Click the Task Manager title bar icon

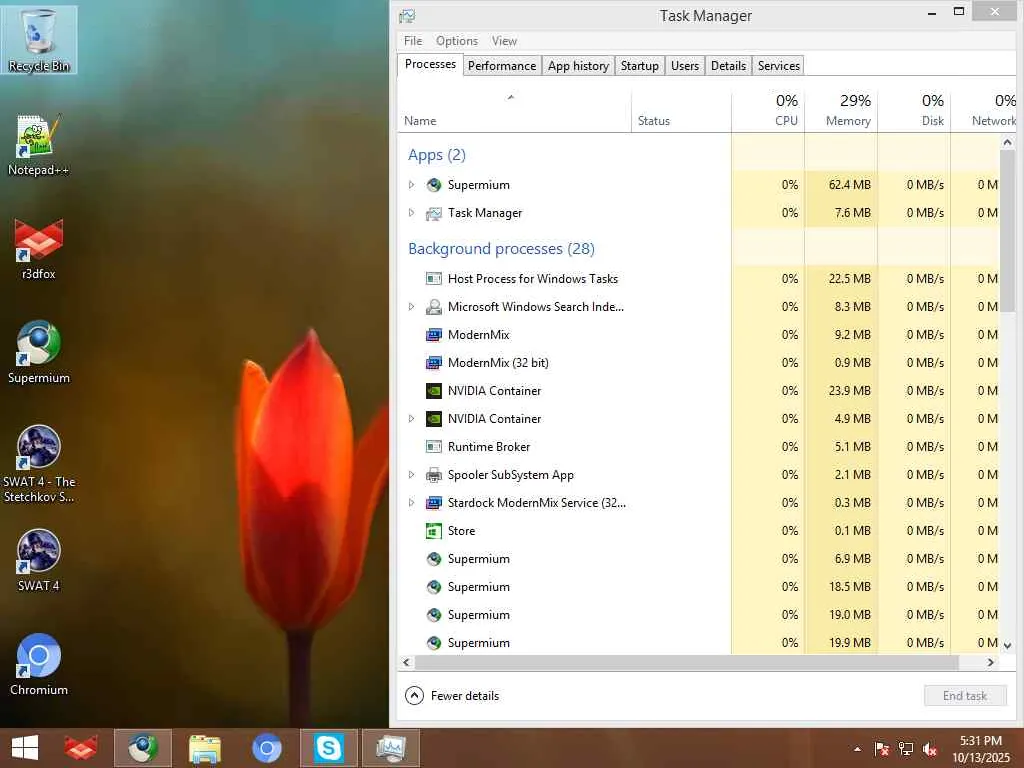pyautogui.click(x=408, y=16)
